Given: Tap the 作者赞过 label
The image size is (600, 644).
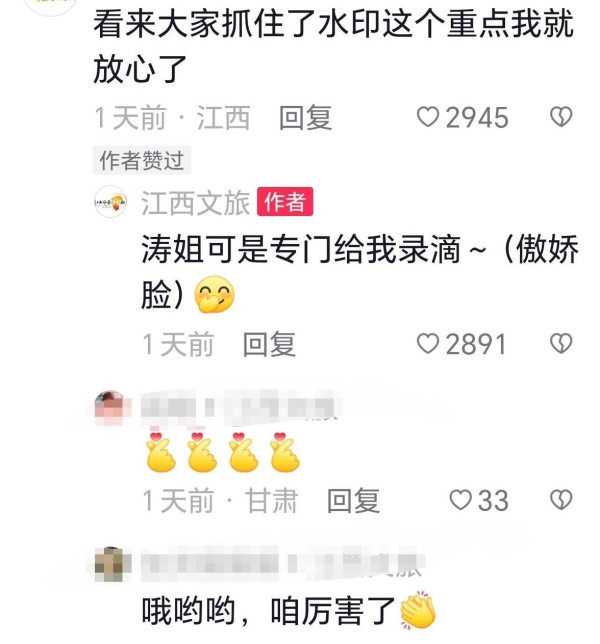Looking at the screenshot, I should click(x=142, y=160).
